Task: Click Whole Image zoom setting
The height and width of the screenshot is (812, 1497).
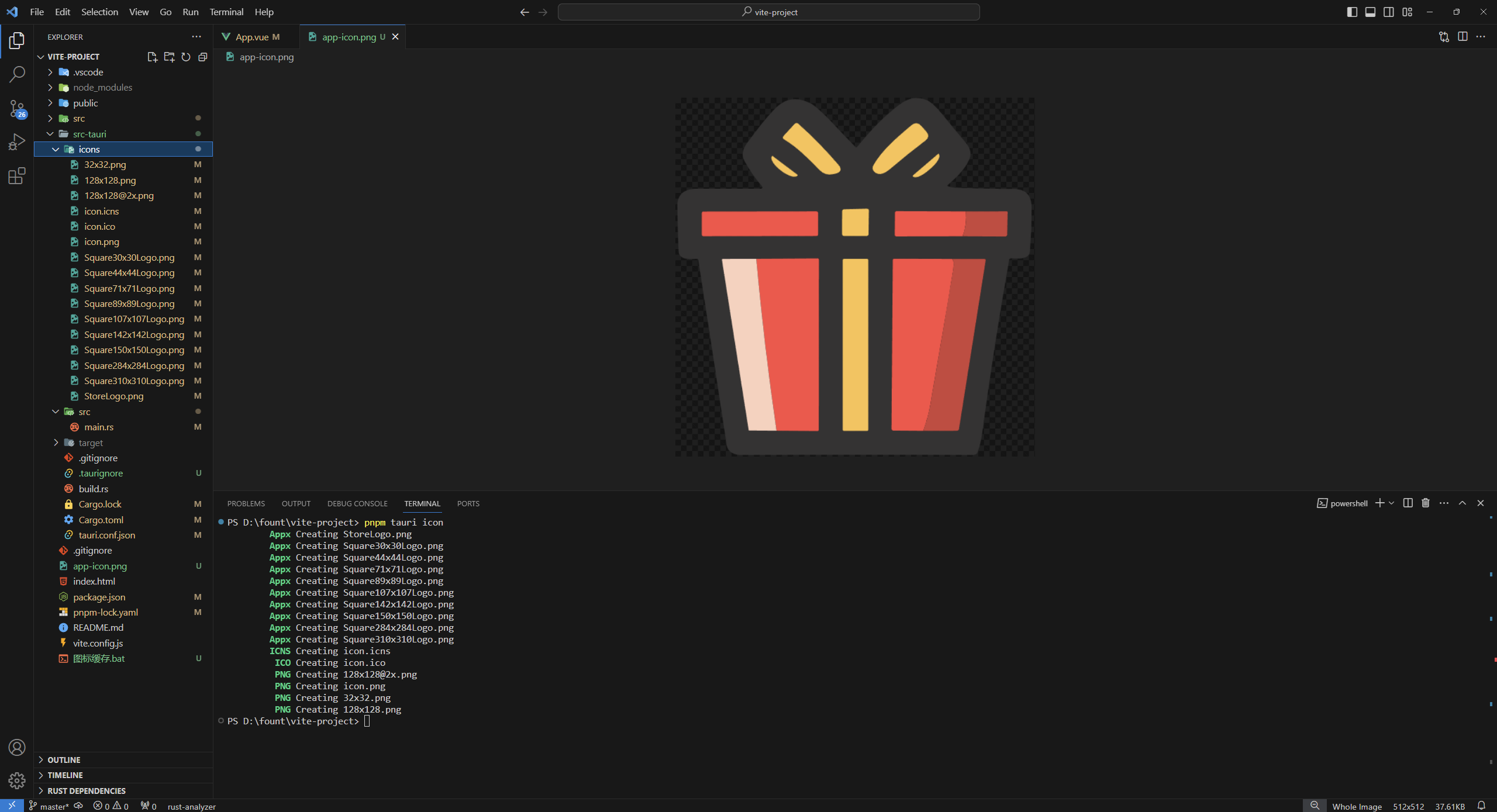Action: (1357, 806)
